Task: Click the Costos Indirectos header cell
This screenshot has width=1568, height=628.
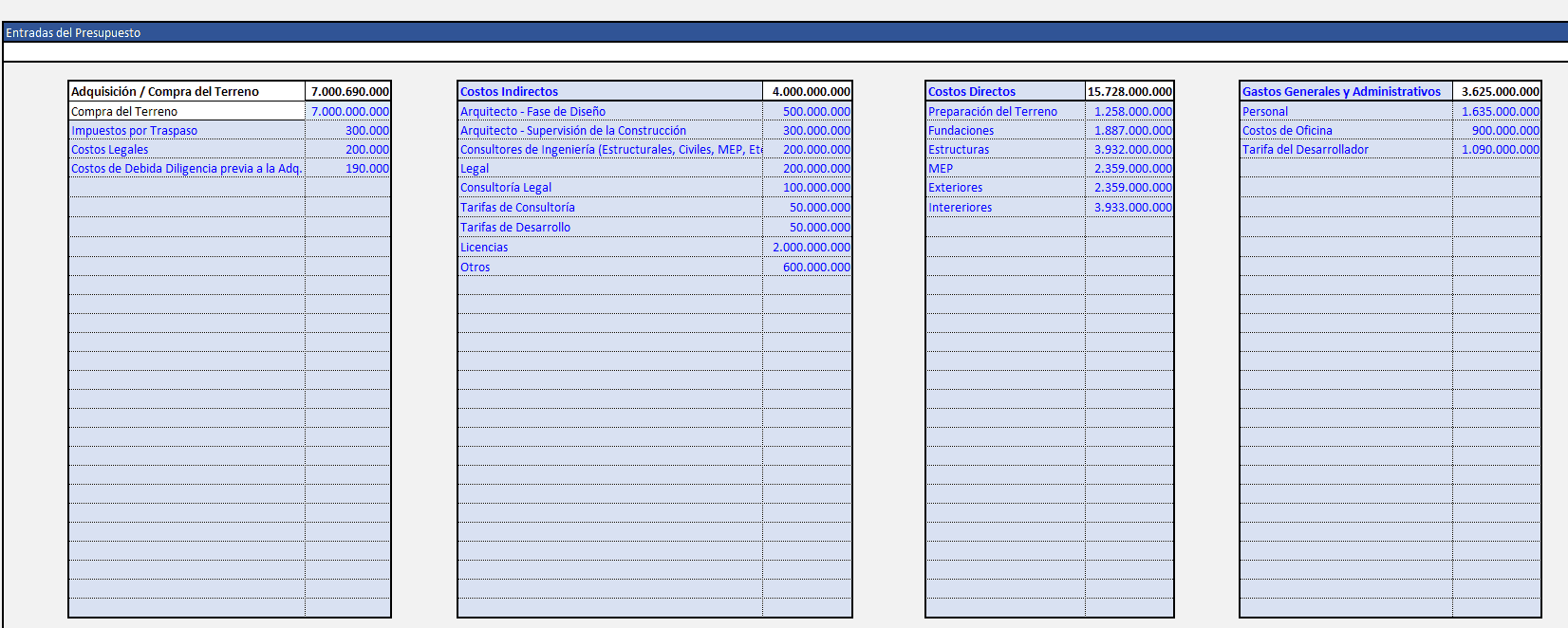Action: pyautogui.click(x=609, y=91)
